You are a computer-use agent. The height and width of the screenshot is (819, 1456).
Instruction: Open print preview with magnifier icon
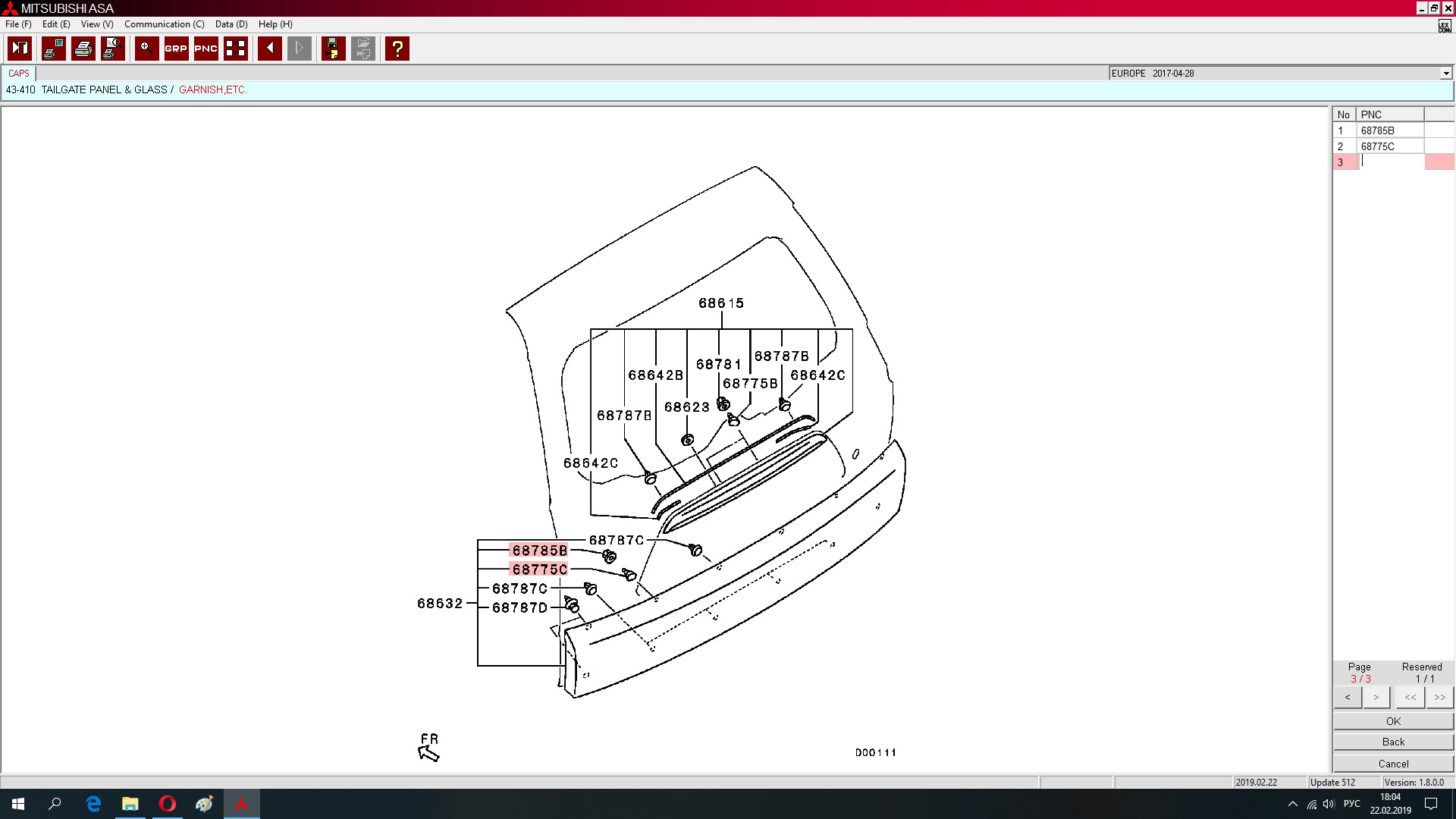point(113,49)
